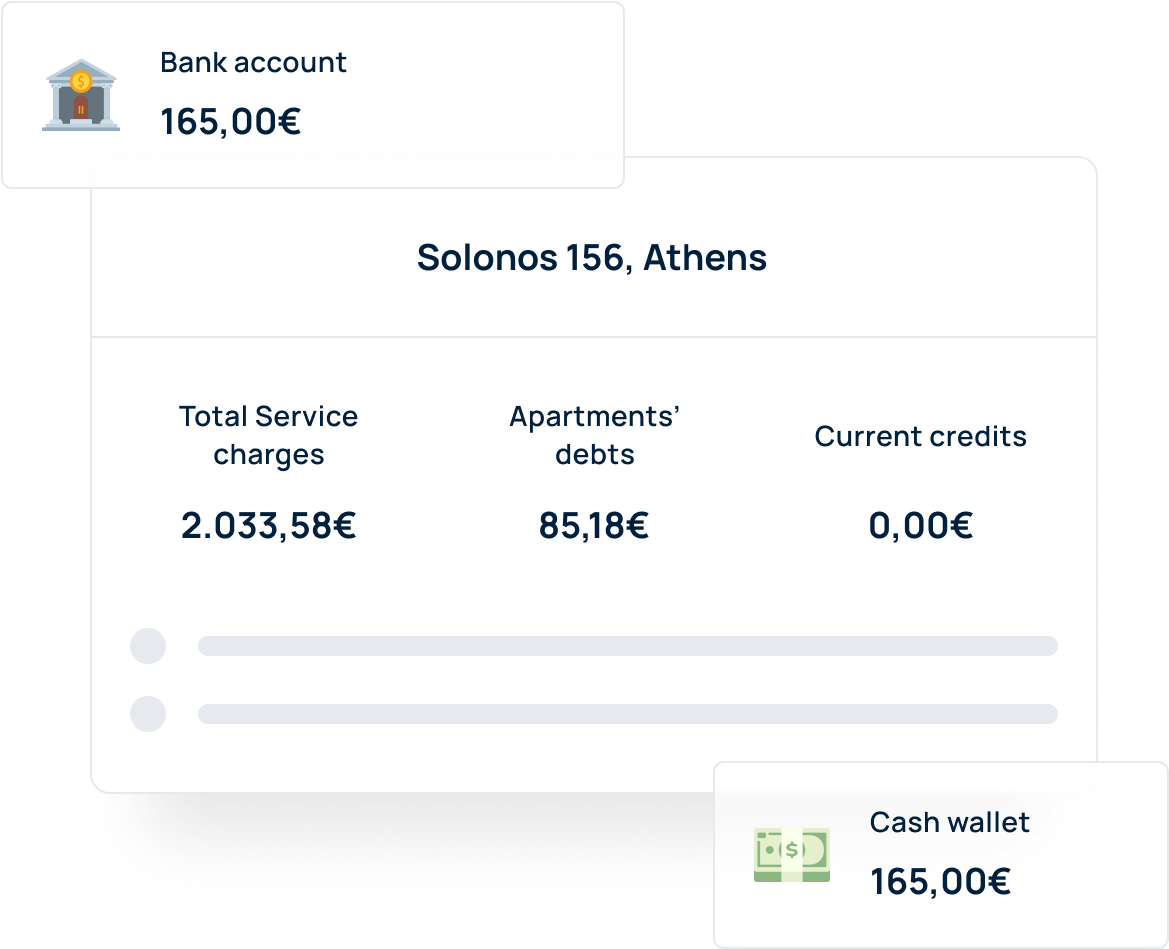The height and width of the screenshot is (949, 1169).
Task: Click the Total Service charges label
Action: click(268, 435)
